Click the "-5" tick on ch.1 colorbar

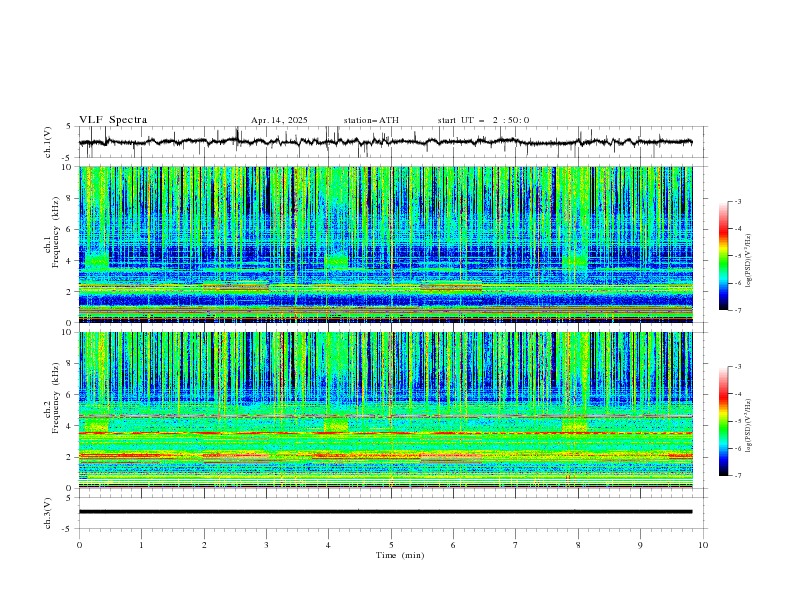pos(737,256)
